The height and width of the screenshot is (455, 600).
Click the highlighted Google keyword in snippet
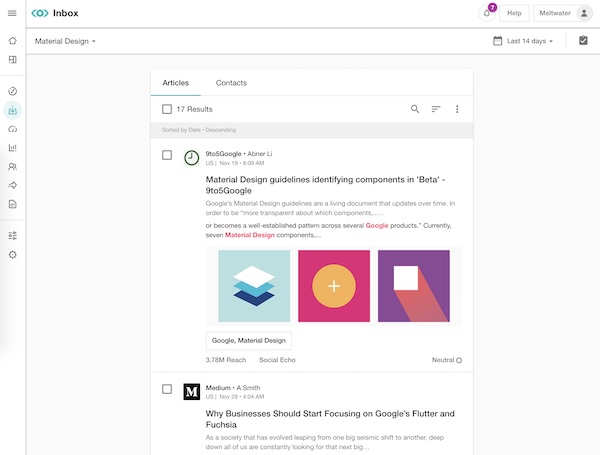(377, 225)
